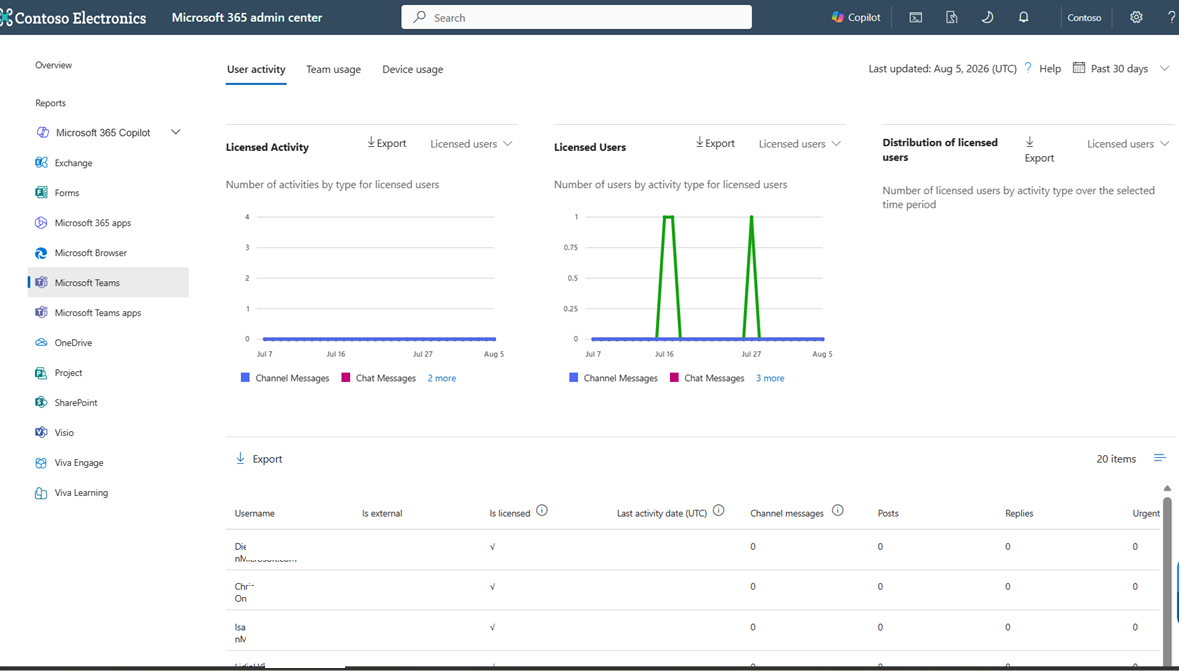
Task: Open Licensed users dropdown in Licensed Activity card
Action: tap(471, 144)
